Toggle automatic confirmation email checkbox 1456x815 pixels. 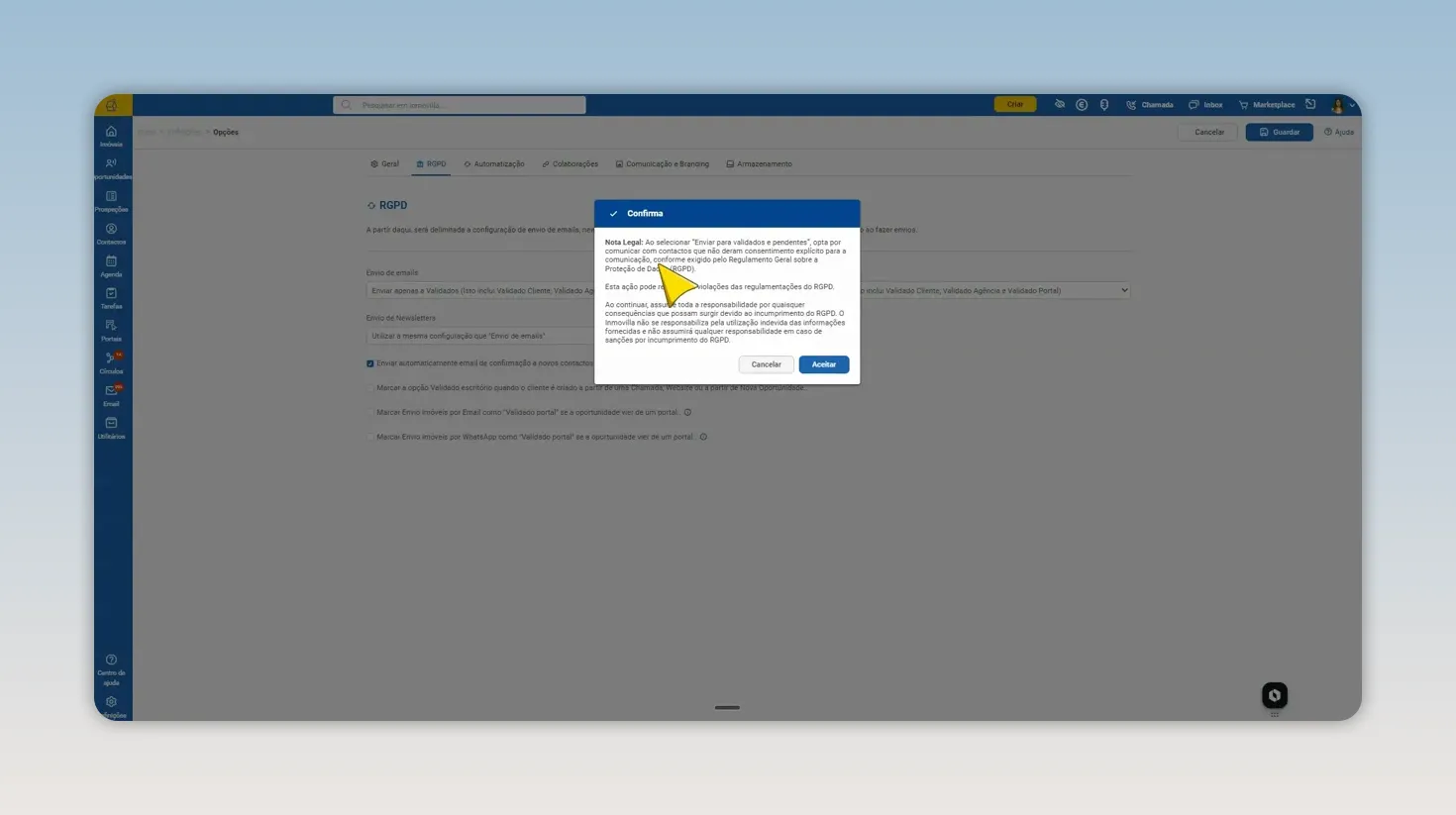click(x=370, y=363)
